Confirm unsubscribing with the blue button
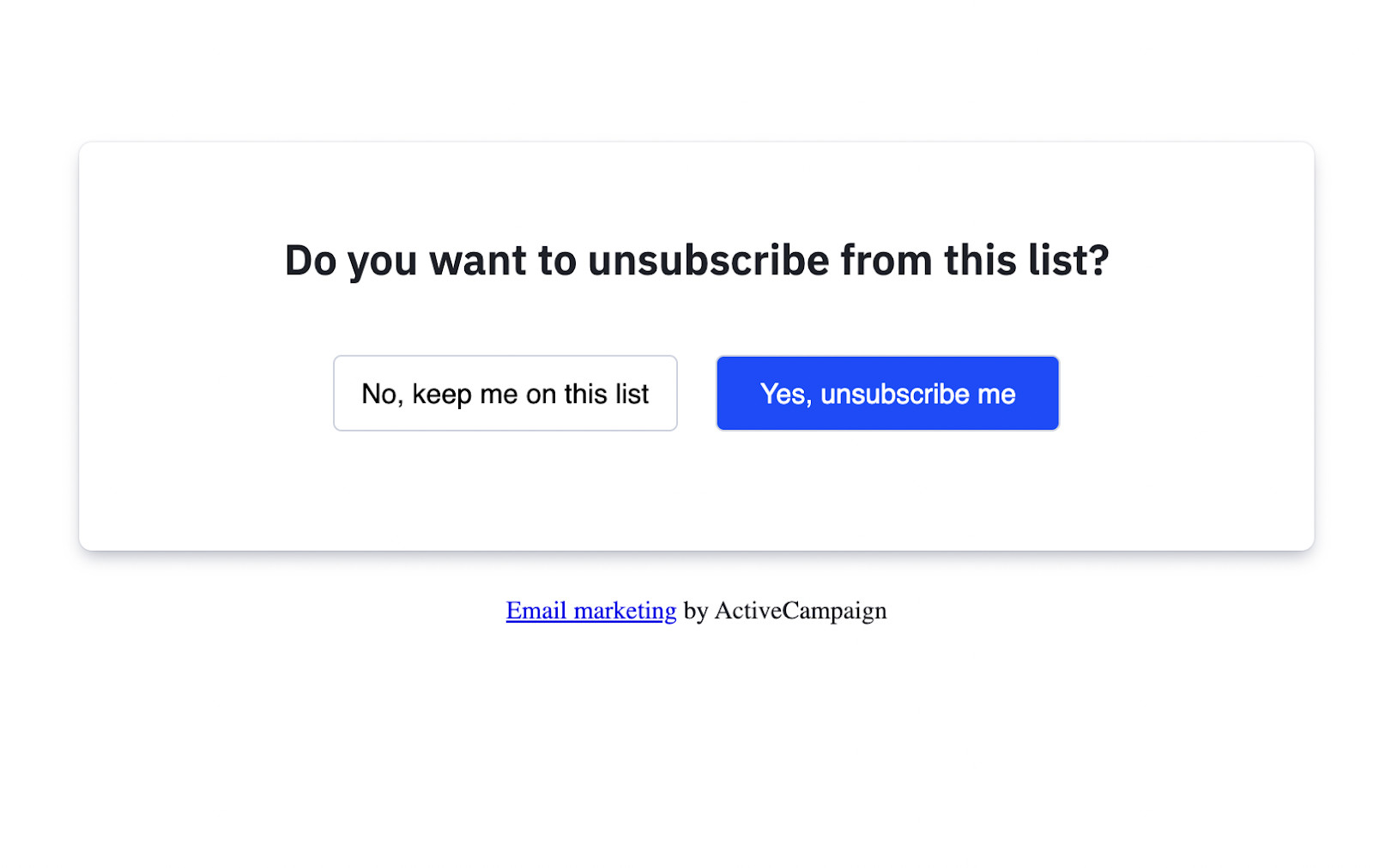 click(x=887, y=394)
